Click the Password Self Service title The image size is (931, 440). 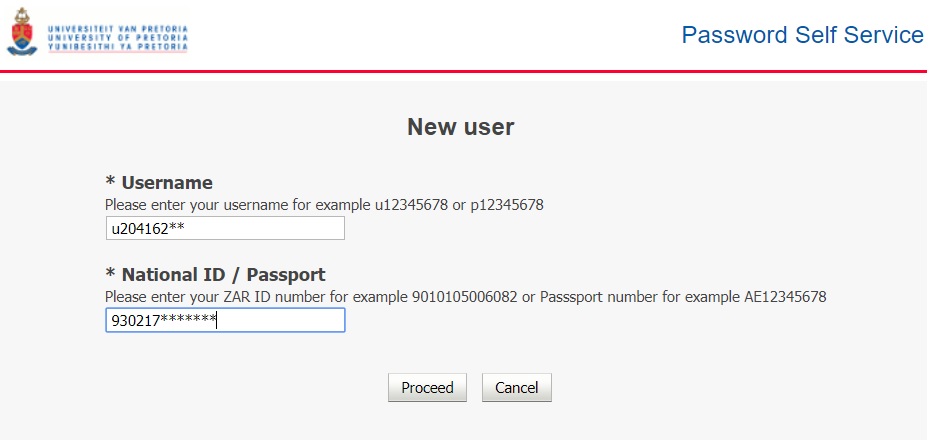click(x=802, y=35)
